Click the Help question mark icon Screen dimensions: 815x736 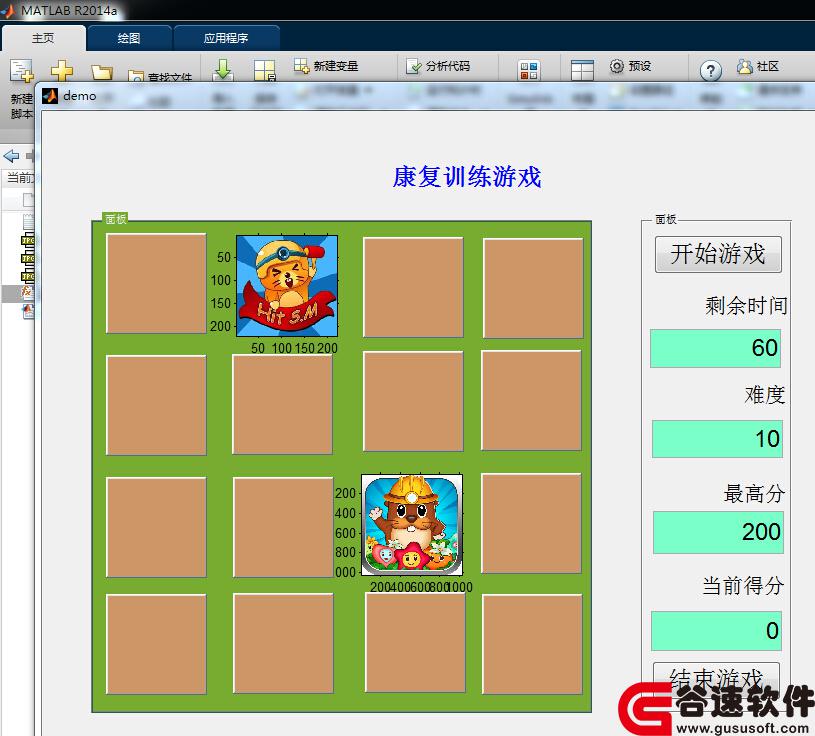[711, 70]
